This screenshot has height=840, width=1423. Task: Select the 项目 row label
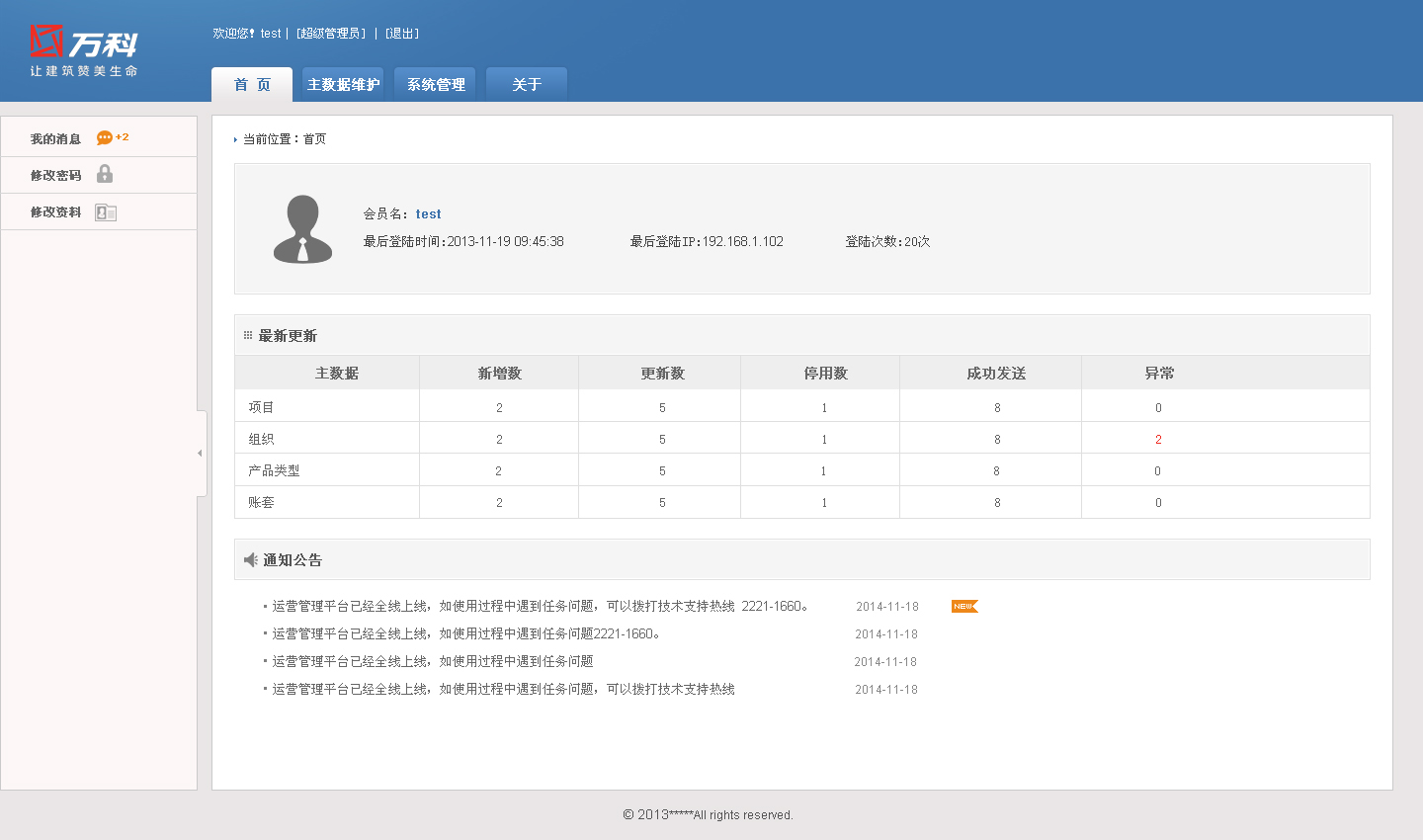[261, 407]
